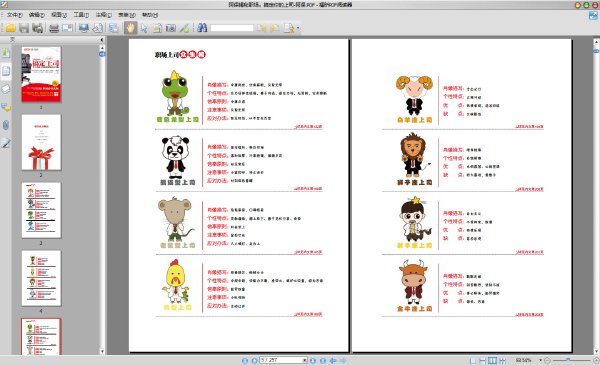Click the monitor full-screen icon
This screenshot has width=600, height=365.
coord(83,28)
